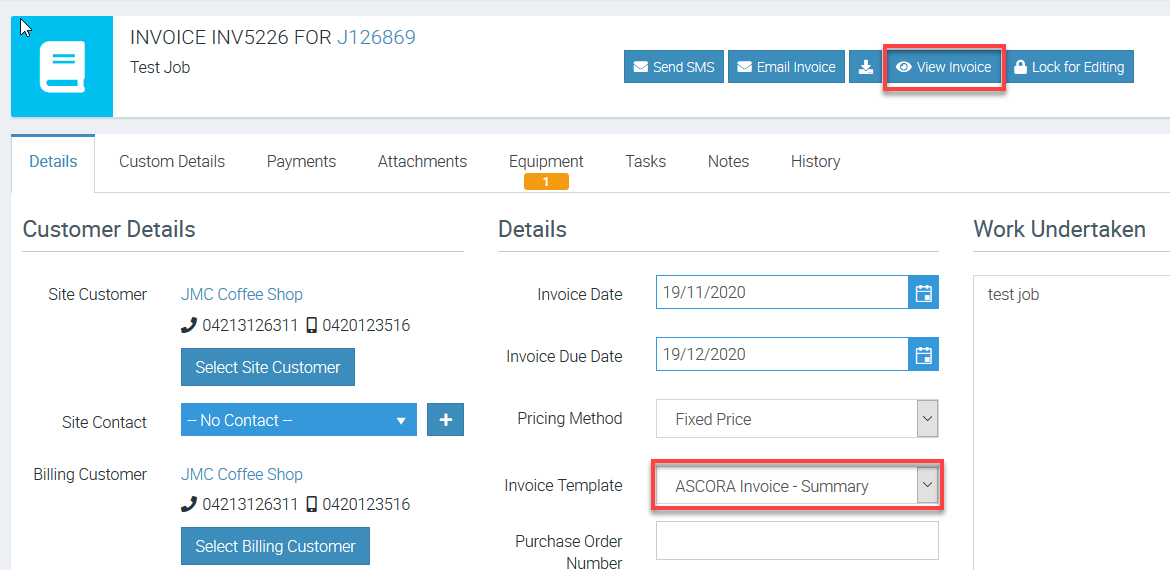Click Select Site Customer button

268,367
